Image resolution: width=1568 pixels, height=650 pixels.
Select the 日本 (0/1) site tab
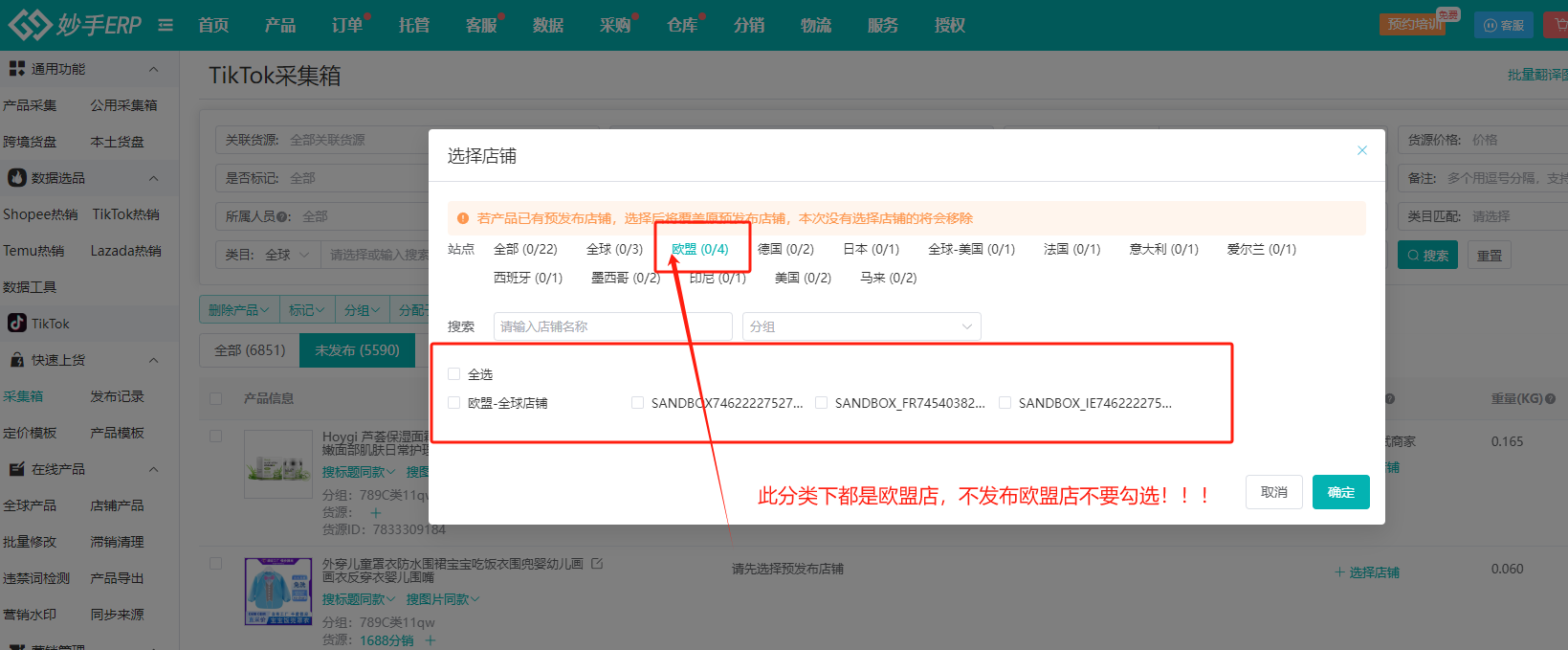[x=871, y=249]
